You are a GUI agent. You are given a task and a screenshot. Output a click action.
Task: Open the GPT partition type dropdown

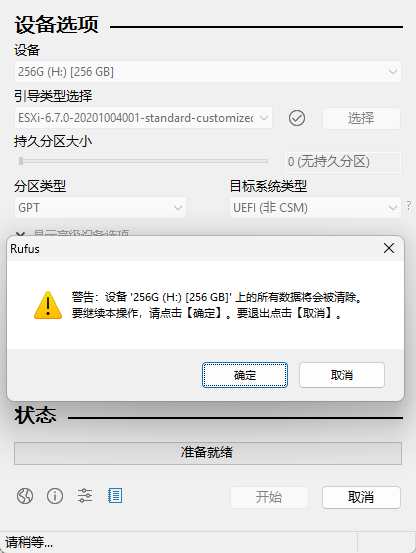click(100, 208)
